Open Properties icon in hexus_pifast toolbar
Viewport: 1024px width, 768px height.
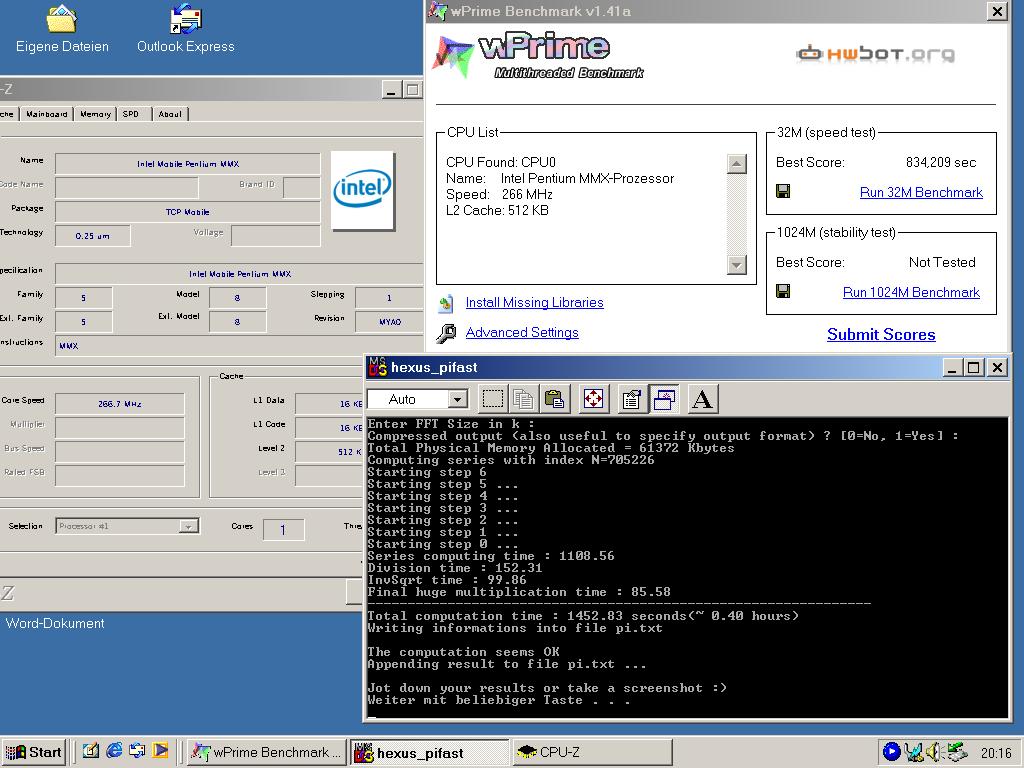632,399
